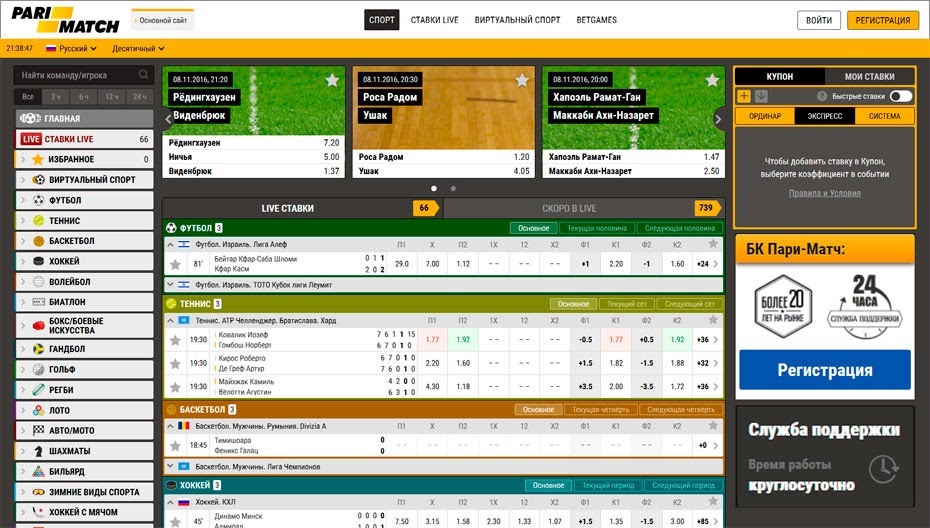930x528 pixels.
Task: Click the Основной сайт link
Action: (x=163, y=20)
